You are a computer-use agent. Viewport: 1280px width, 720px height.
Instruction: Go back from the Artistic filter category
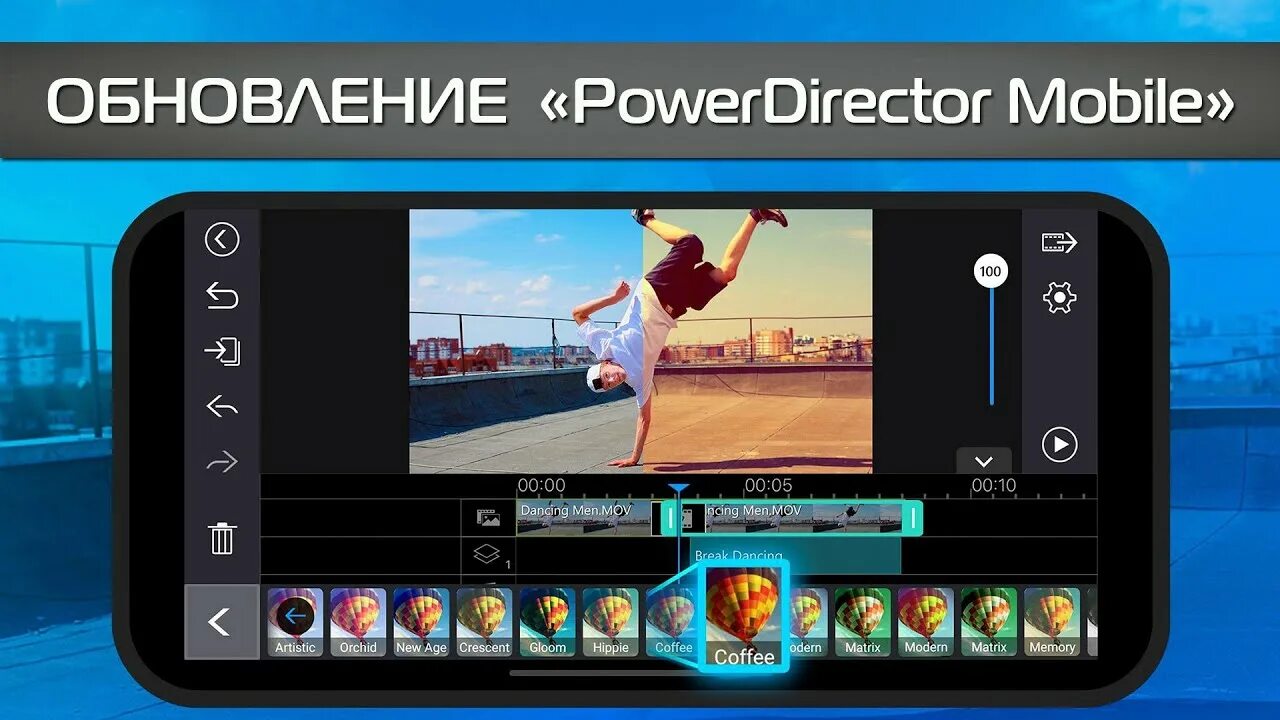295,622
